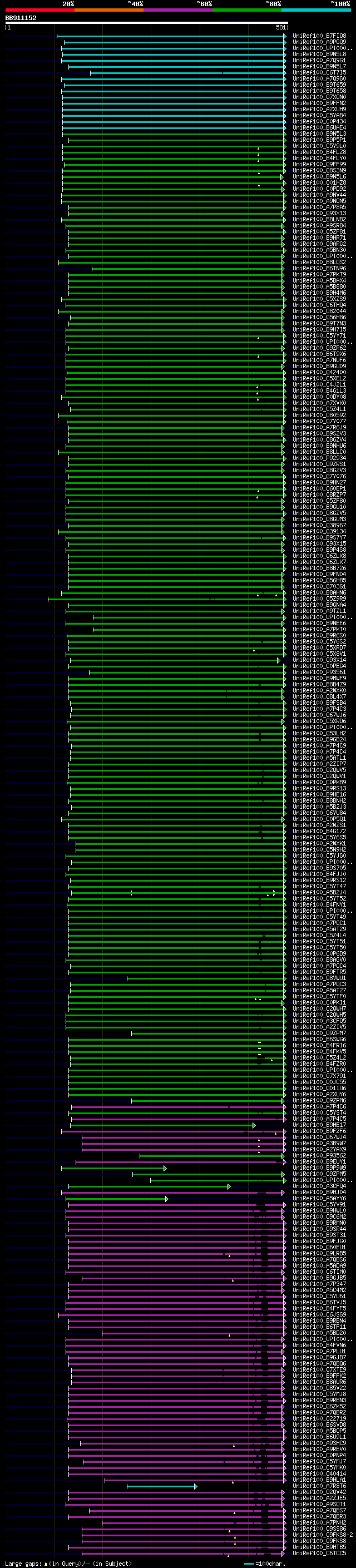Click the cyan ~100% identity legend segment
This screenshot has width=356, height=1568.
pyautogui.click(x=316, y=10)
